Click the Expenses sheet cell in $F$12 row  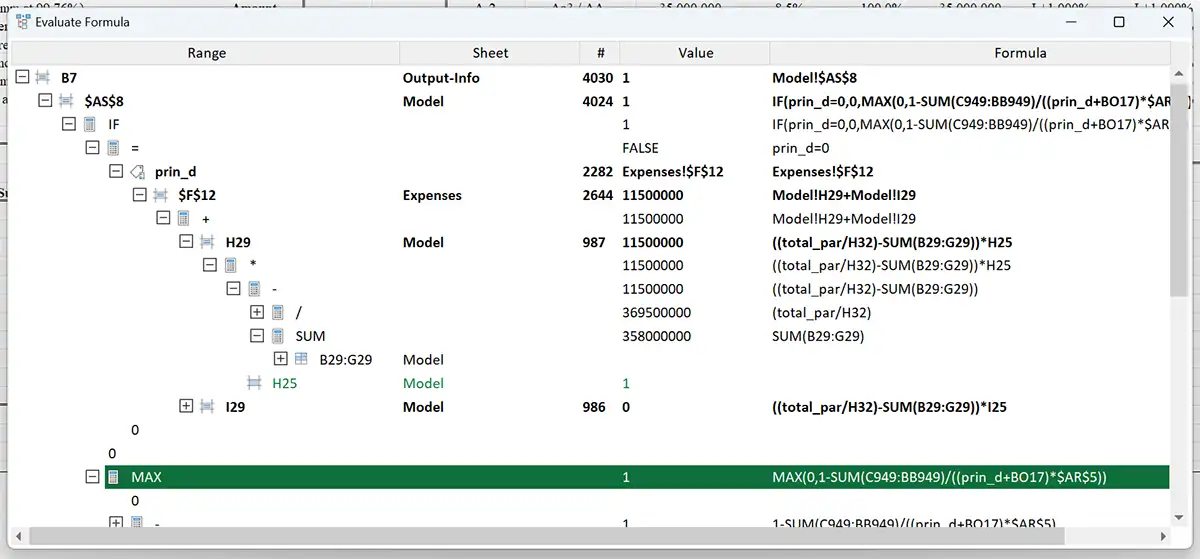432,195
